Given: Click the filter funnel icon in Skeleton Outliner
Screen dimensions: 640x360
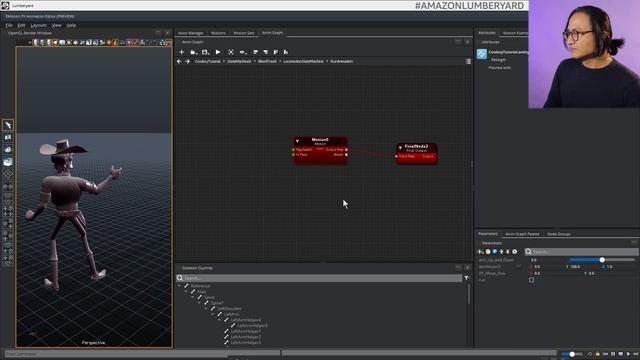Looking at the screenshot, I should click(x=467, y=278).
